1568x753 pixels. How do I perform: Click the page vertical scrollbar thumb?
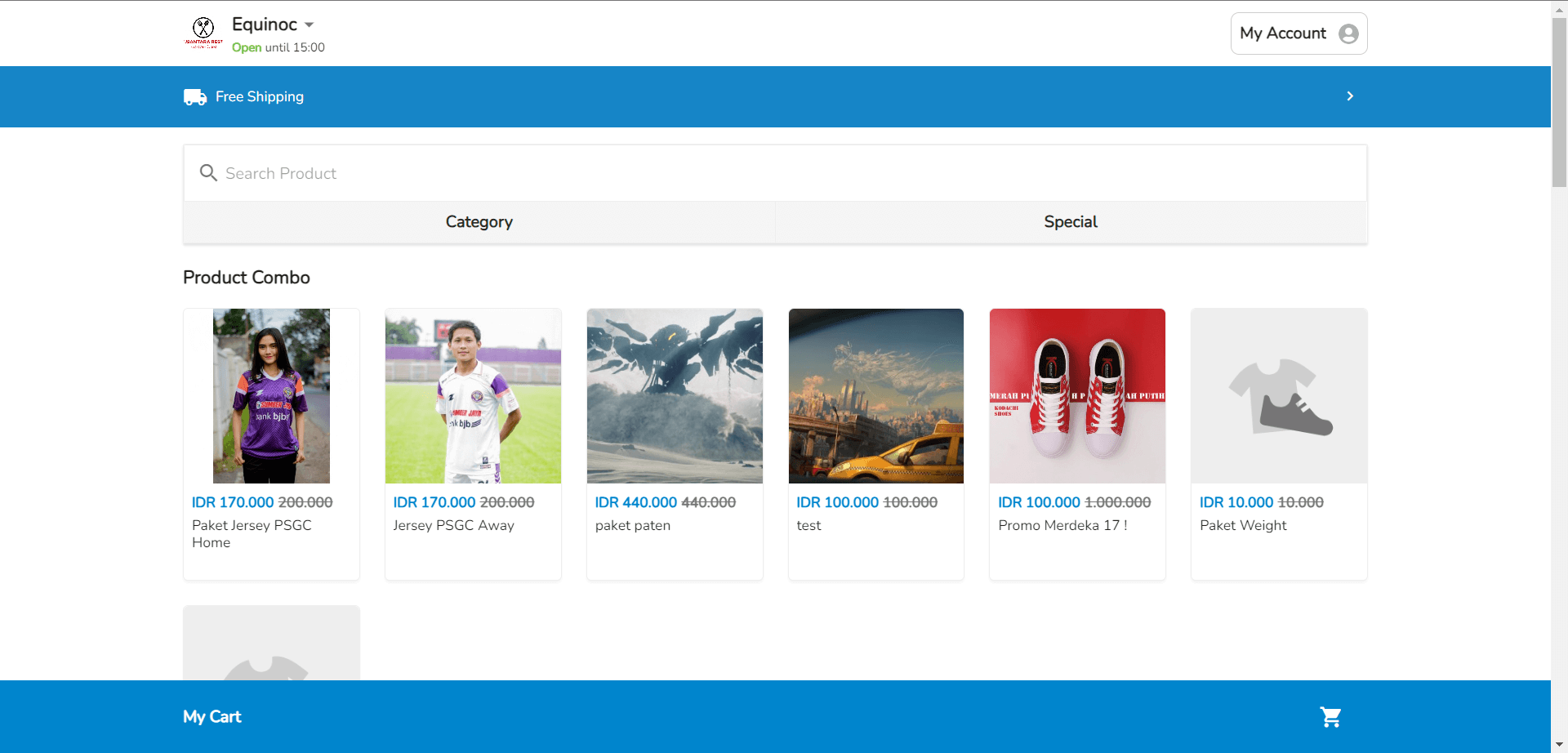click(1559, 102)
